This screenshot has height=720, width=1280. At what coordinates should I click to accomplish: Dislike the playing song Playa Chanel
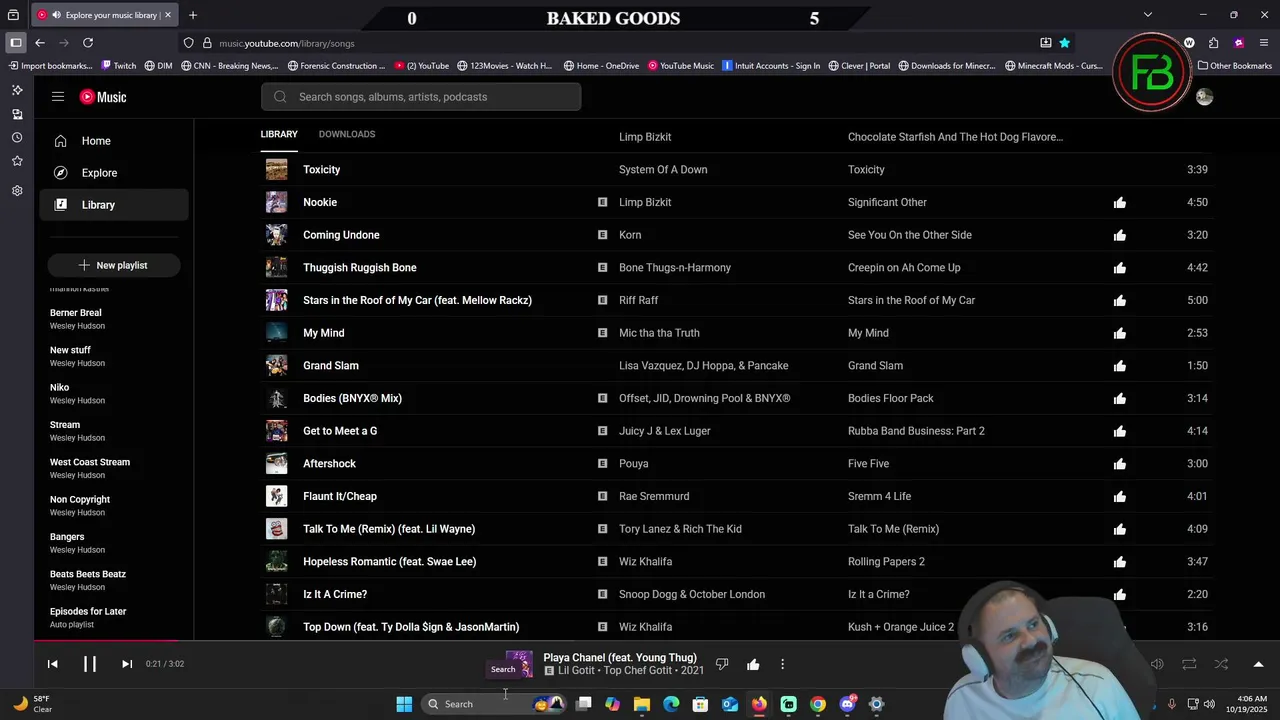[722, 664]
